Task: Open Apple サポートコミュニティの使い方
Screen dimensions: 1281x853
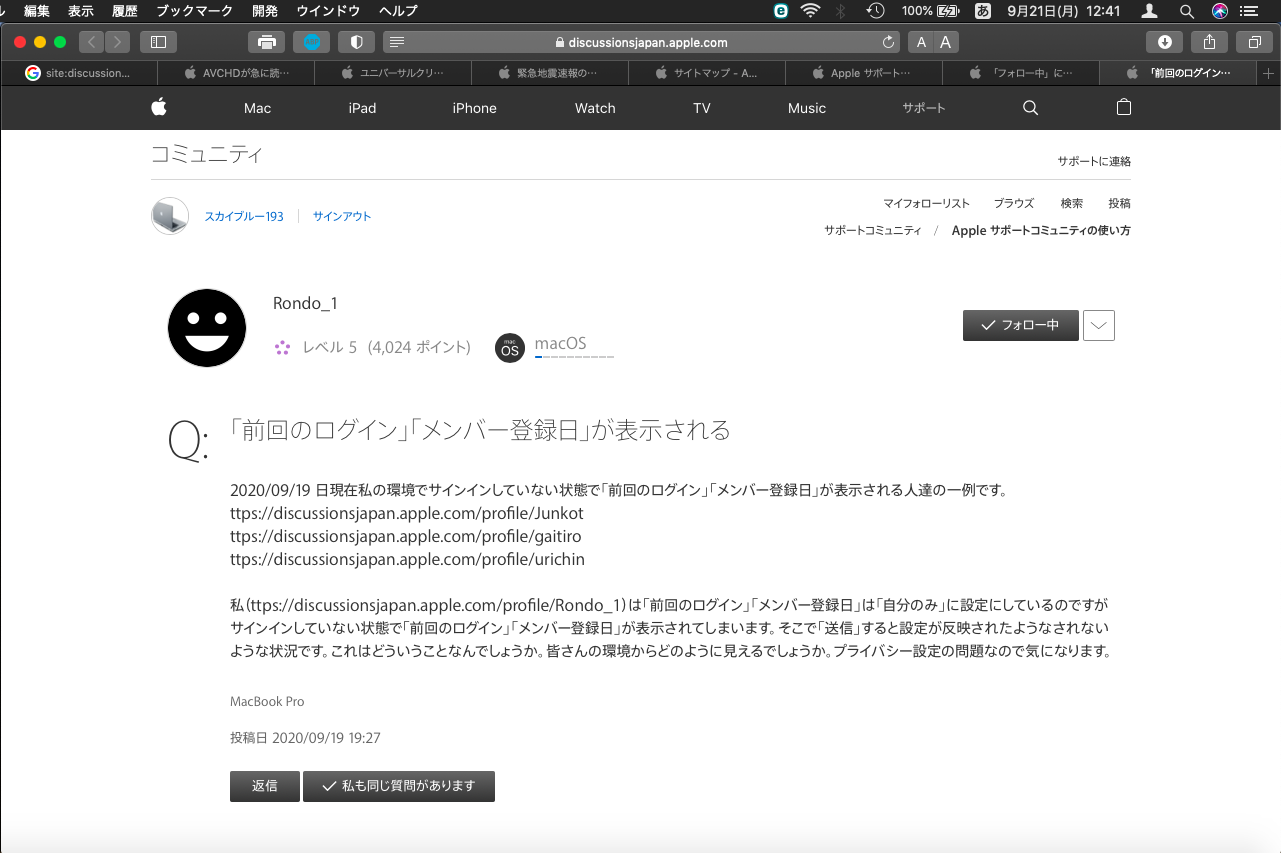Action: tap(1041, 230)
